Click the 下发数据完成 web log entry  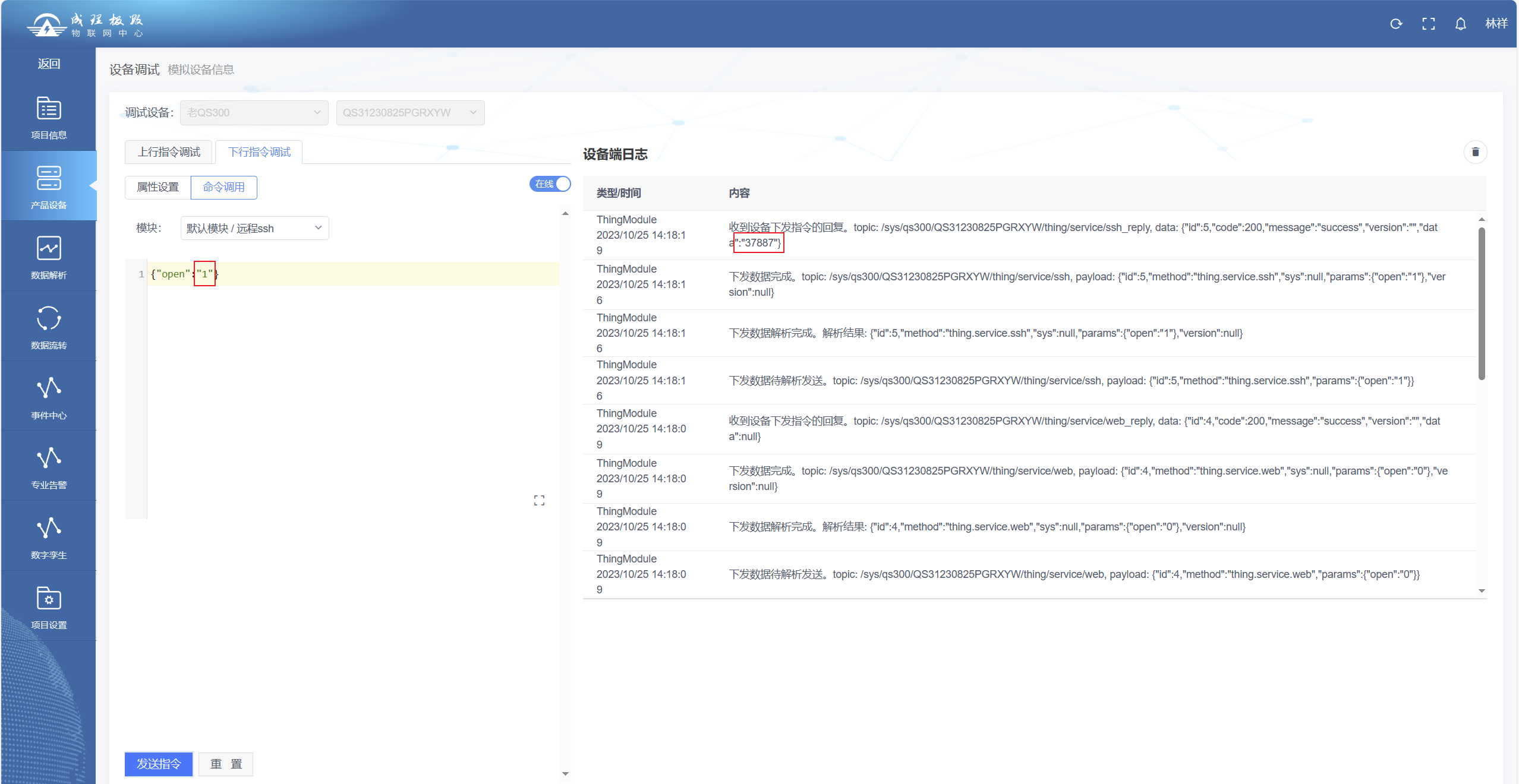point(1029,479)
